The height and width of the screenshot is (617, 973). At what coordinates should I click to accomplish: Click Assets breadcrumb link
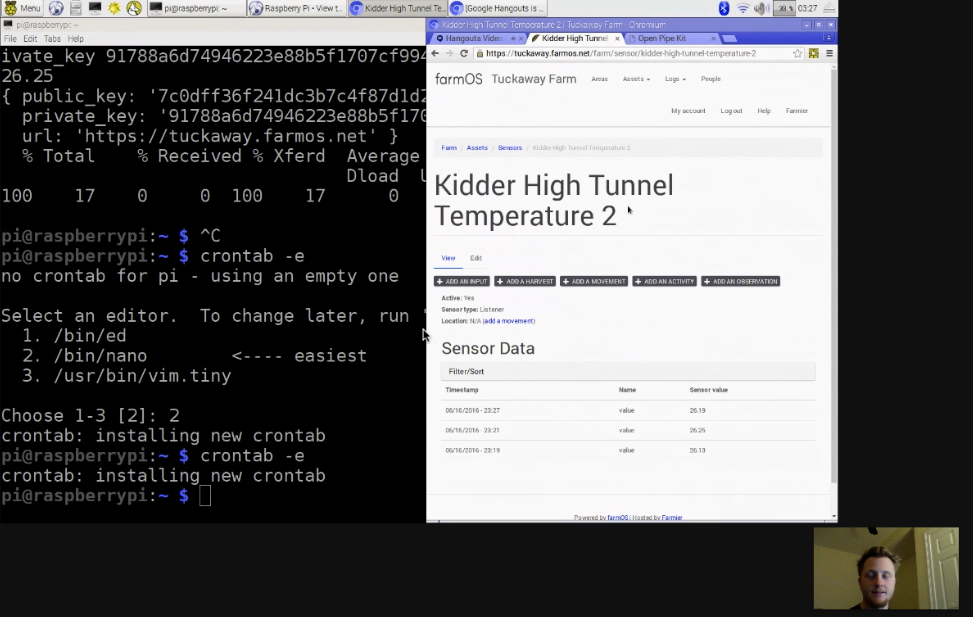[x=477, y=148]
